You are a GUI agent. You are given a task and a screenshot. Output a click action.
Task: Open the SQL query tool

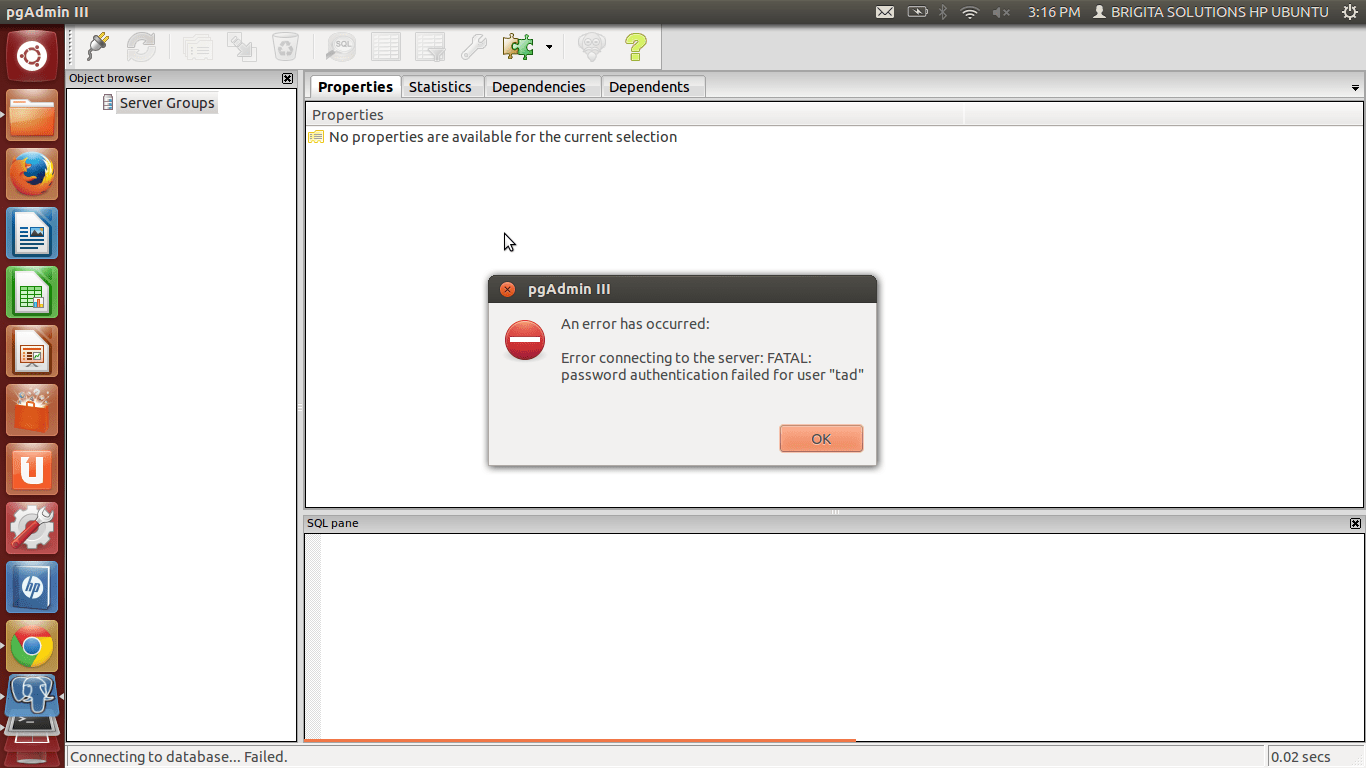(x=340, y=47)
